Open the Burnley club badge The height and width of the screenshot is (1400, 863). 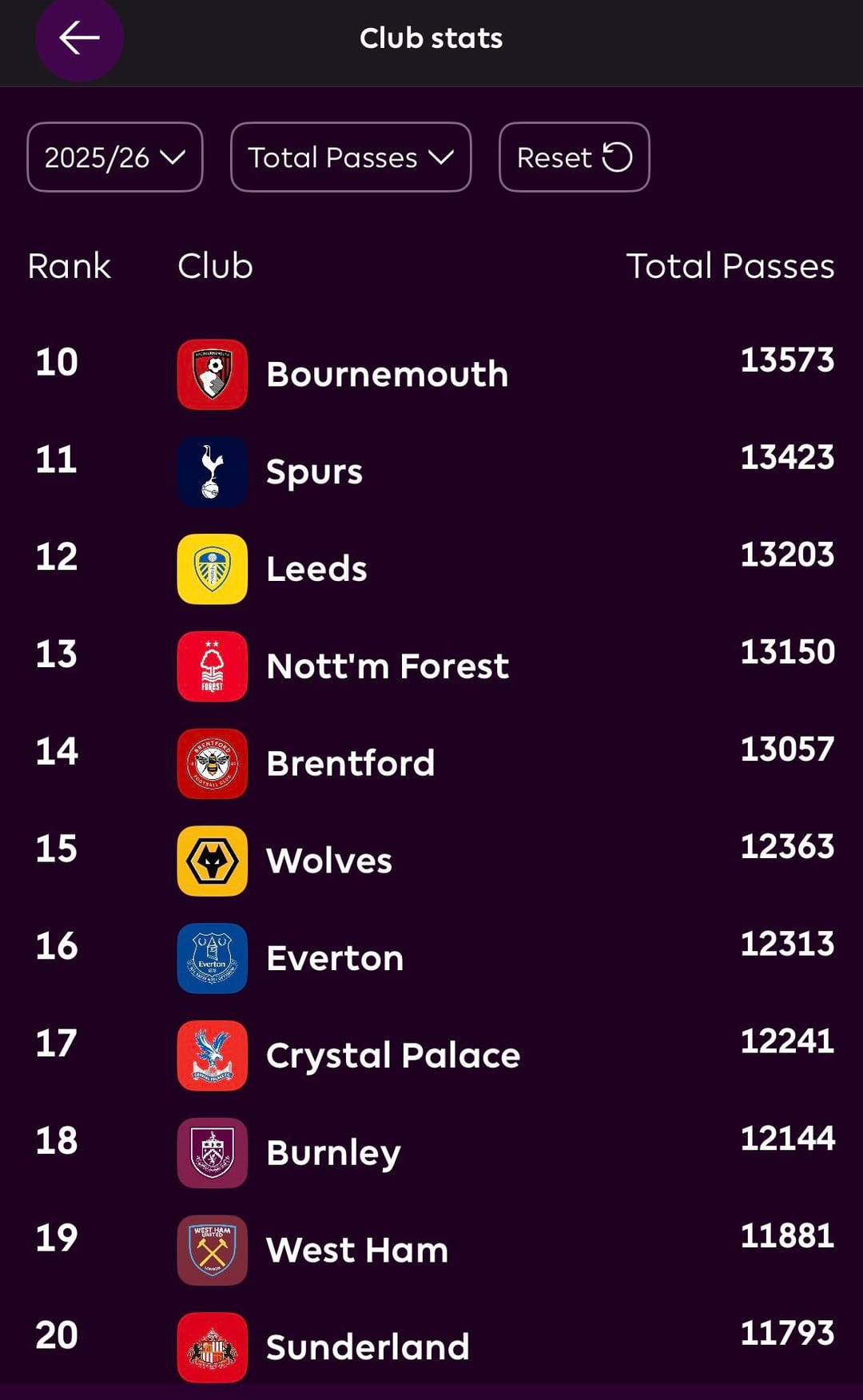click(212, 1153)
